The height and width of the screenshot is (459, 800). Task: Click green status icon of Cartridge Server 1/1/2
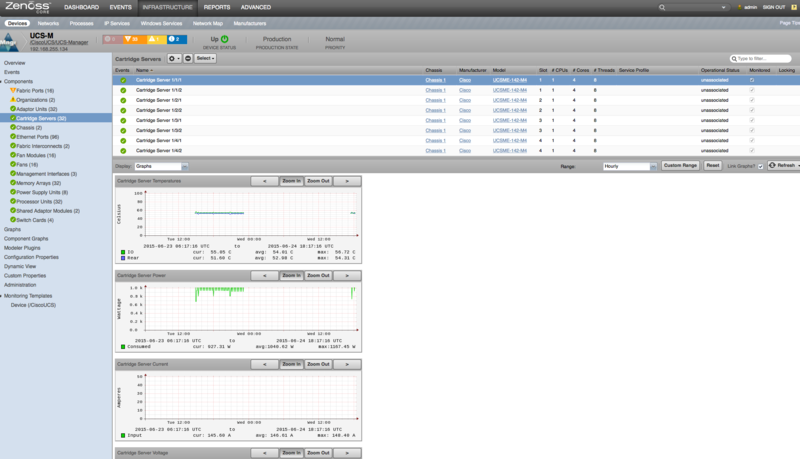[x=123, y=90]
